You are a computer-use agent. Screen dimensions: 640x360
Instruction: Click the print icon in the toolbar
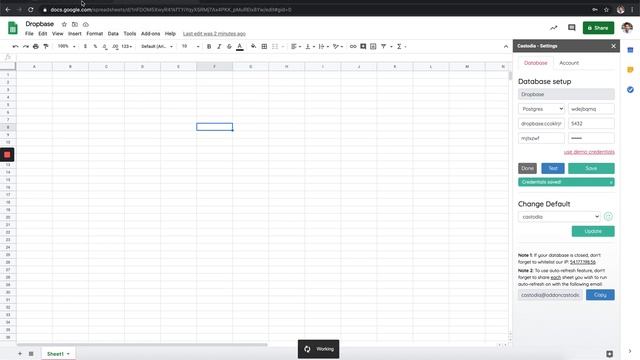36,47
